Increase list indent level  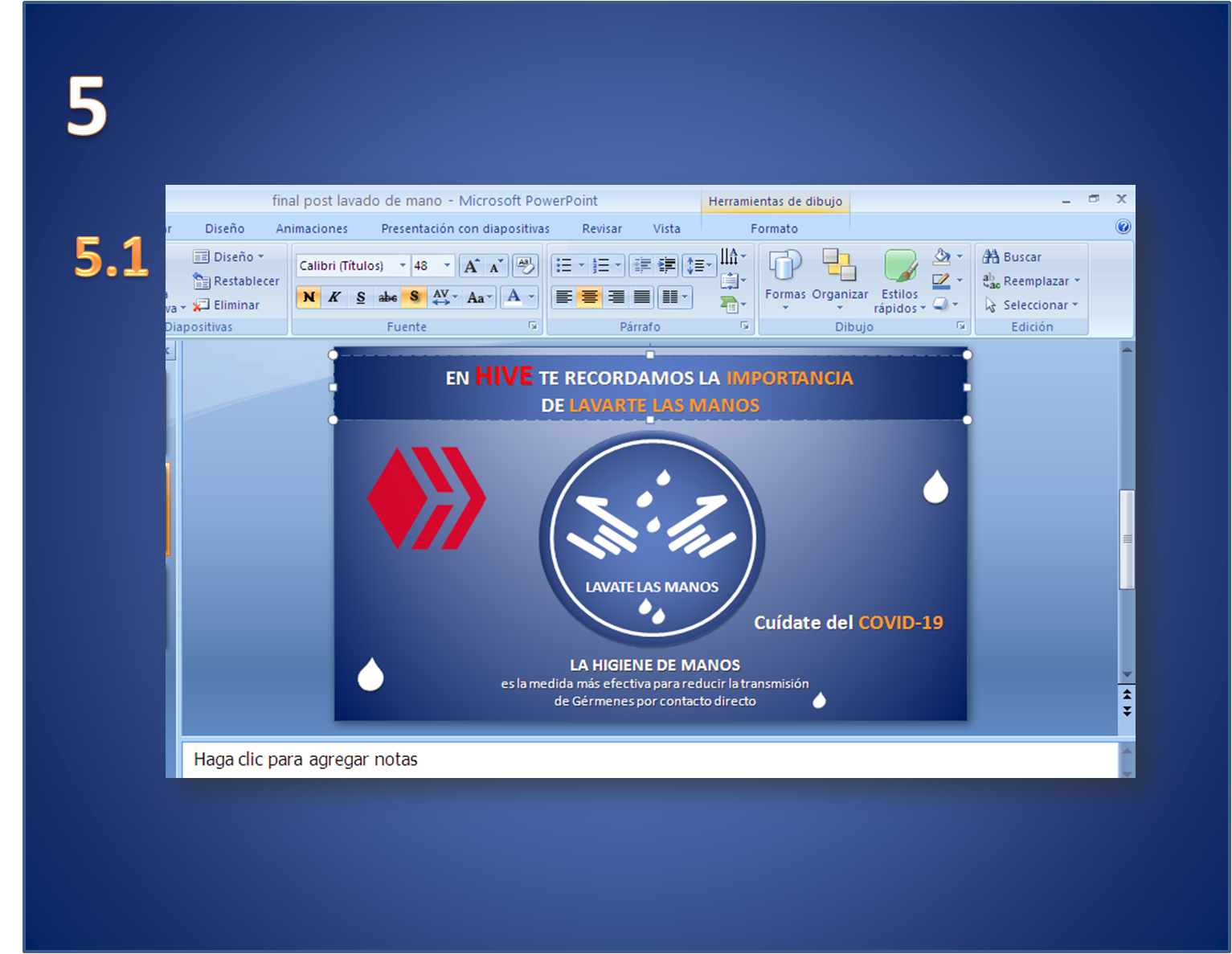click(667, 265)
